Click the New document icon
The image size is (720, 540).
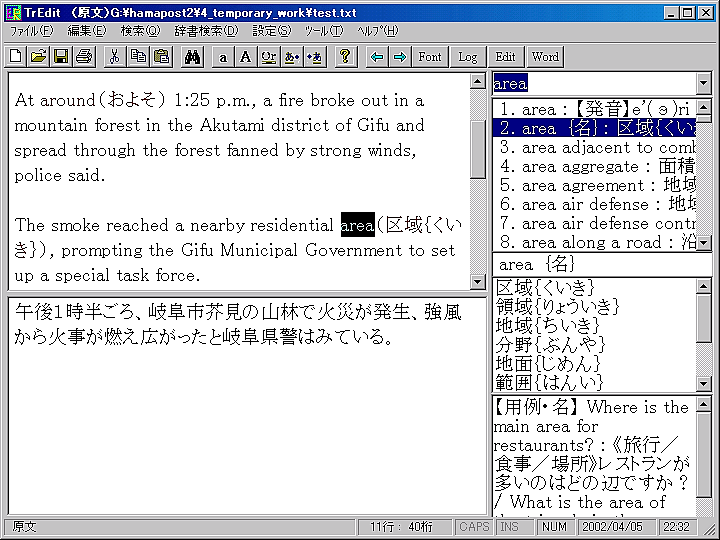[16, 57]
